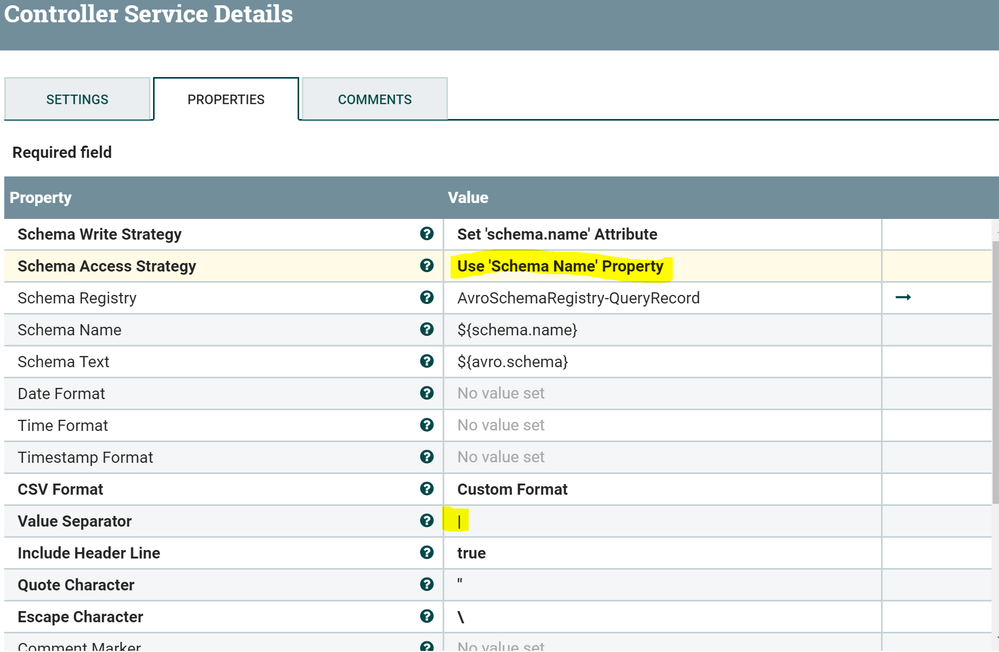999x652 pixels.
Task: Select the Properties tab
Action: (226, 99)
